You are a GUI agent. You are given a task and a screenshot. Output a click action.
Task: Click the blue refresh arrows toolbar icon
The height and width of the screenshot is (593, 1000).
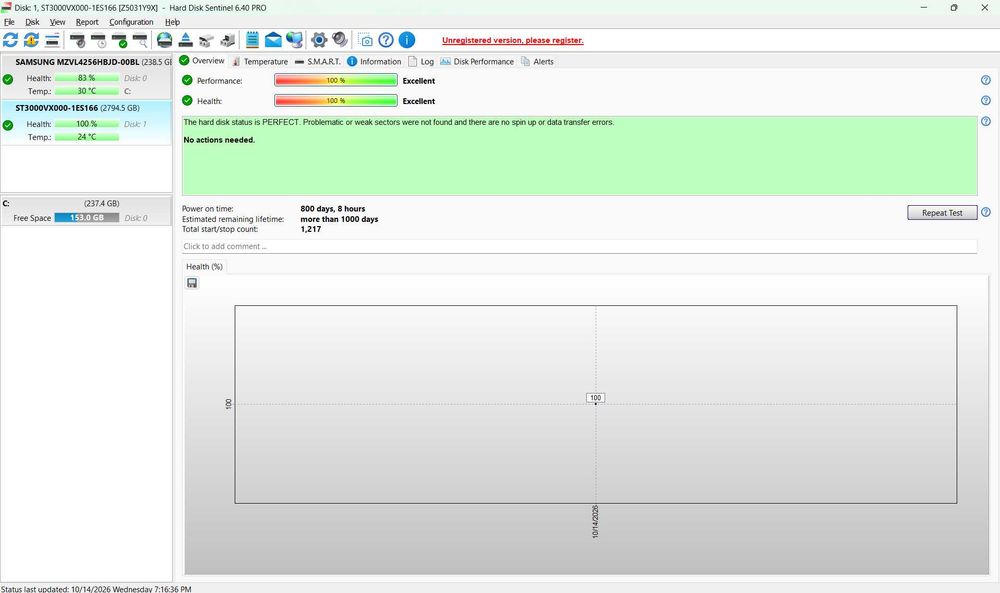10,40
